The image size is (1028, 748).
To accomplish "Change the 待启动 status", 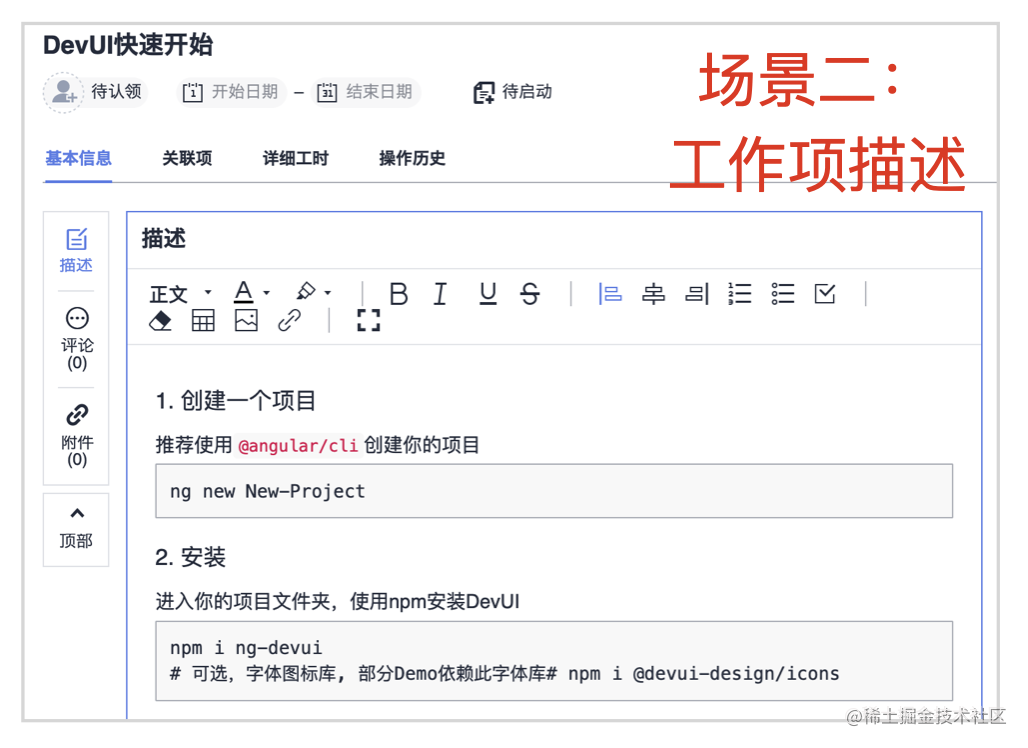I will click(x=513, y=92).
